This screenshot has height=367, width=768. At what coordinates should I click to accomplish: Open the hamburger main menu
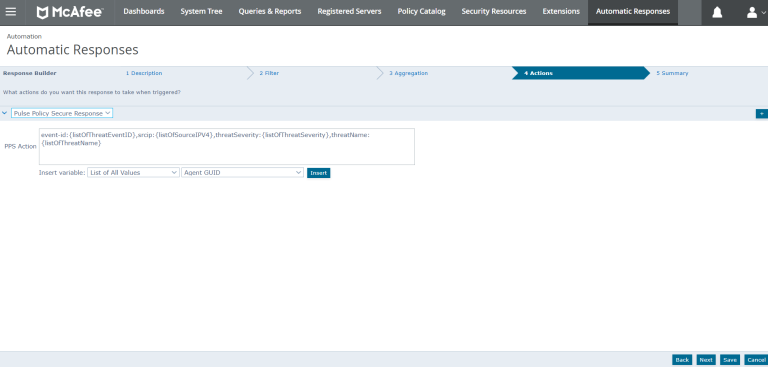(x=10, y=12)
